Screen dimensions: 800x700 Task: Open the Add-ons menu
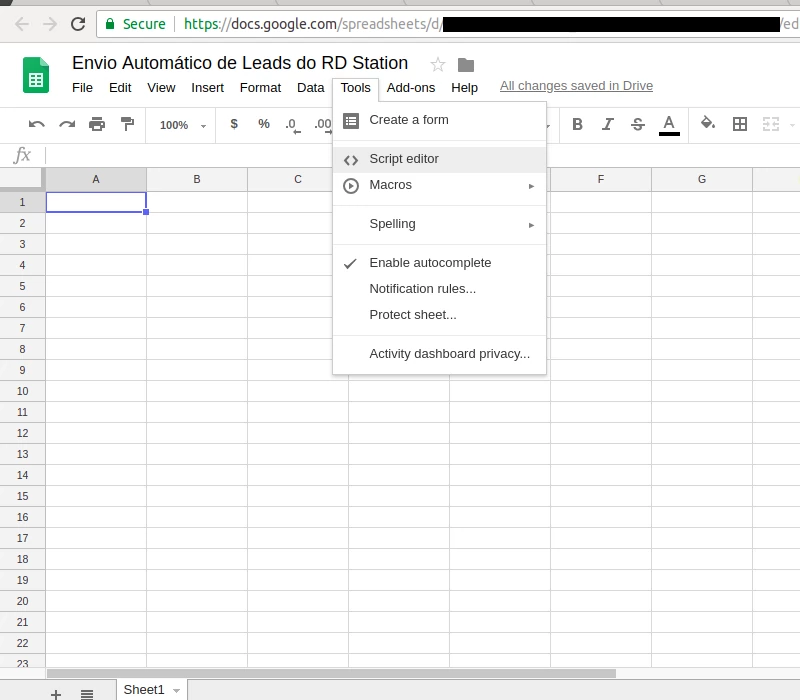410,88
